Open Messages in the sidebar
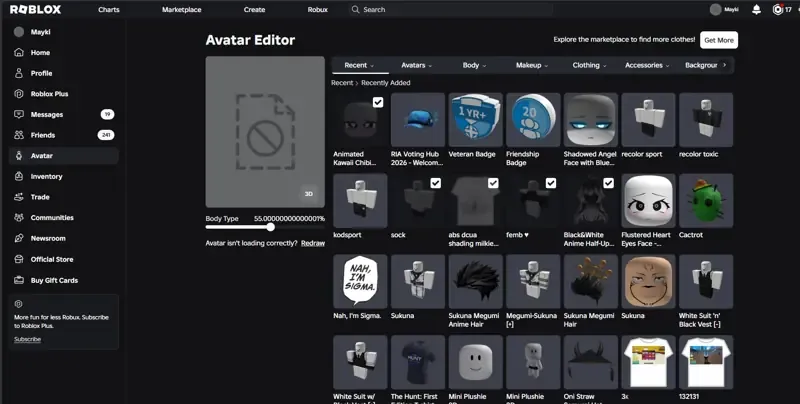The height and width of the screenshot is (404, 800). click(64, 114)
